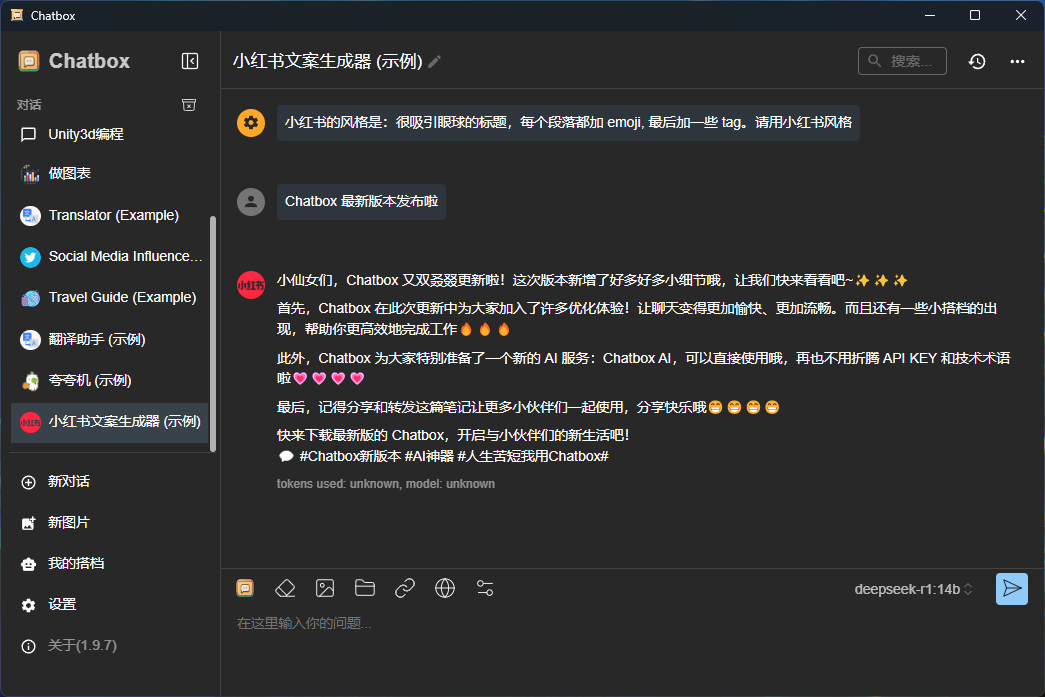
Task: Send message with paper plane button
Action: (x=1011, y=589)
